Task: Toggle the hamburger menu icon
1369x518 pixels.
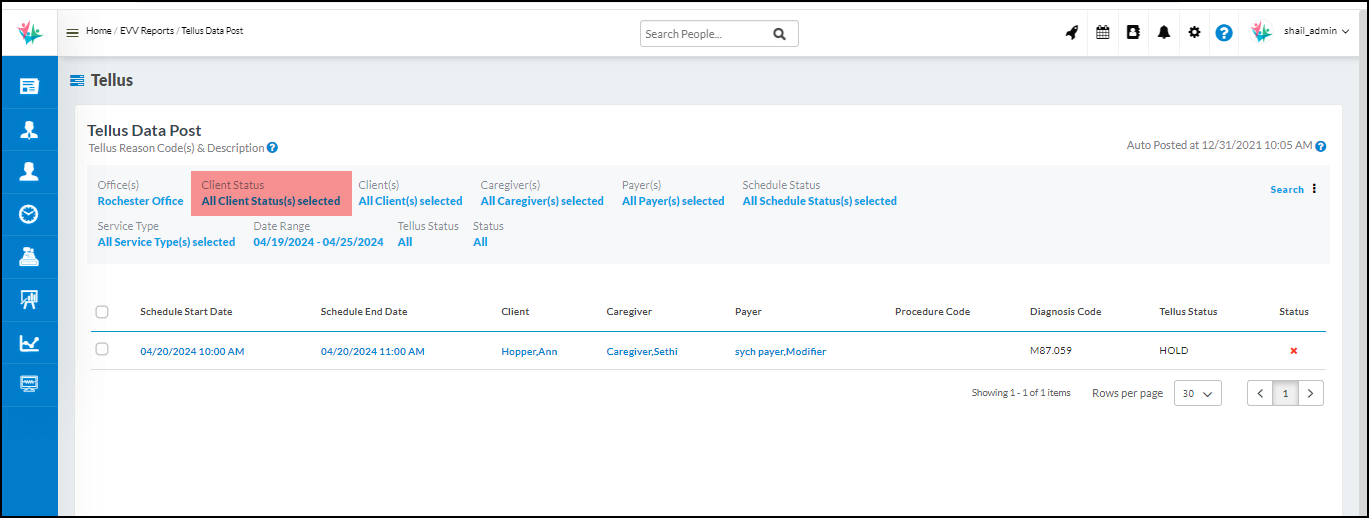Action: coord(72,32)
